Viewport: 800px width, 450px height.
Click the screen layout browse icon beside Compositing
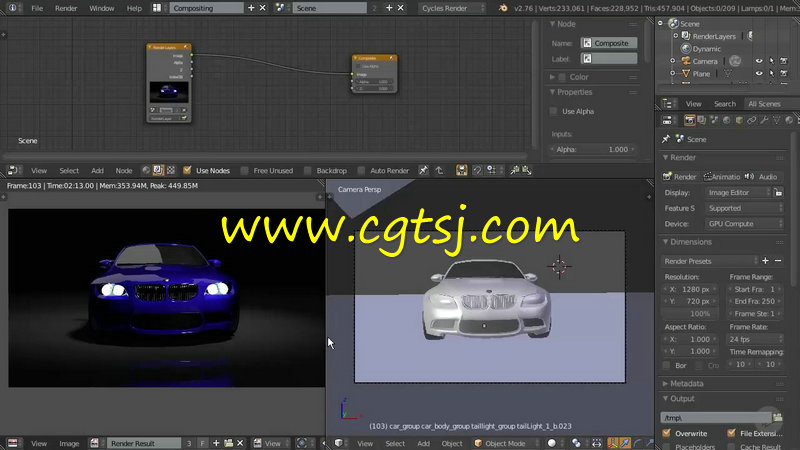(157, 8)
